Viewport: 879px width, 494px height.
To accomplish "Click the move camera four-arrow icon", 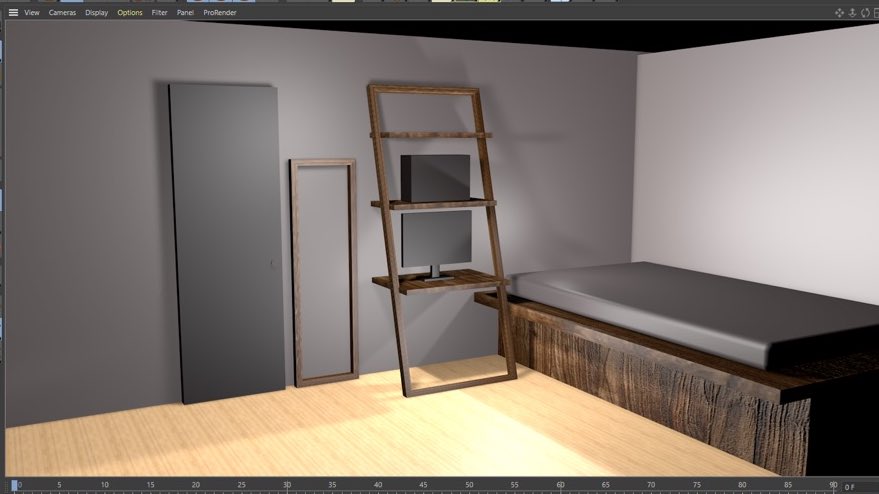I will click(839, 13).
